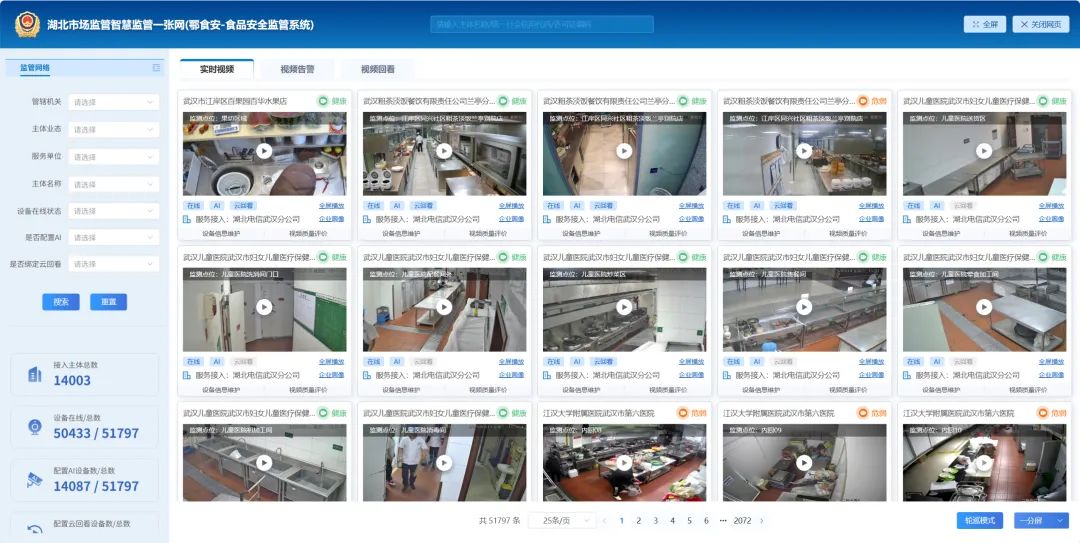The height and width of the screenshot is (543, 1080).
Task: Open the 25条/页 page size dropdown
Action: (x=562, y=520)
